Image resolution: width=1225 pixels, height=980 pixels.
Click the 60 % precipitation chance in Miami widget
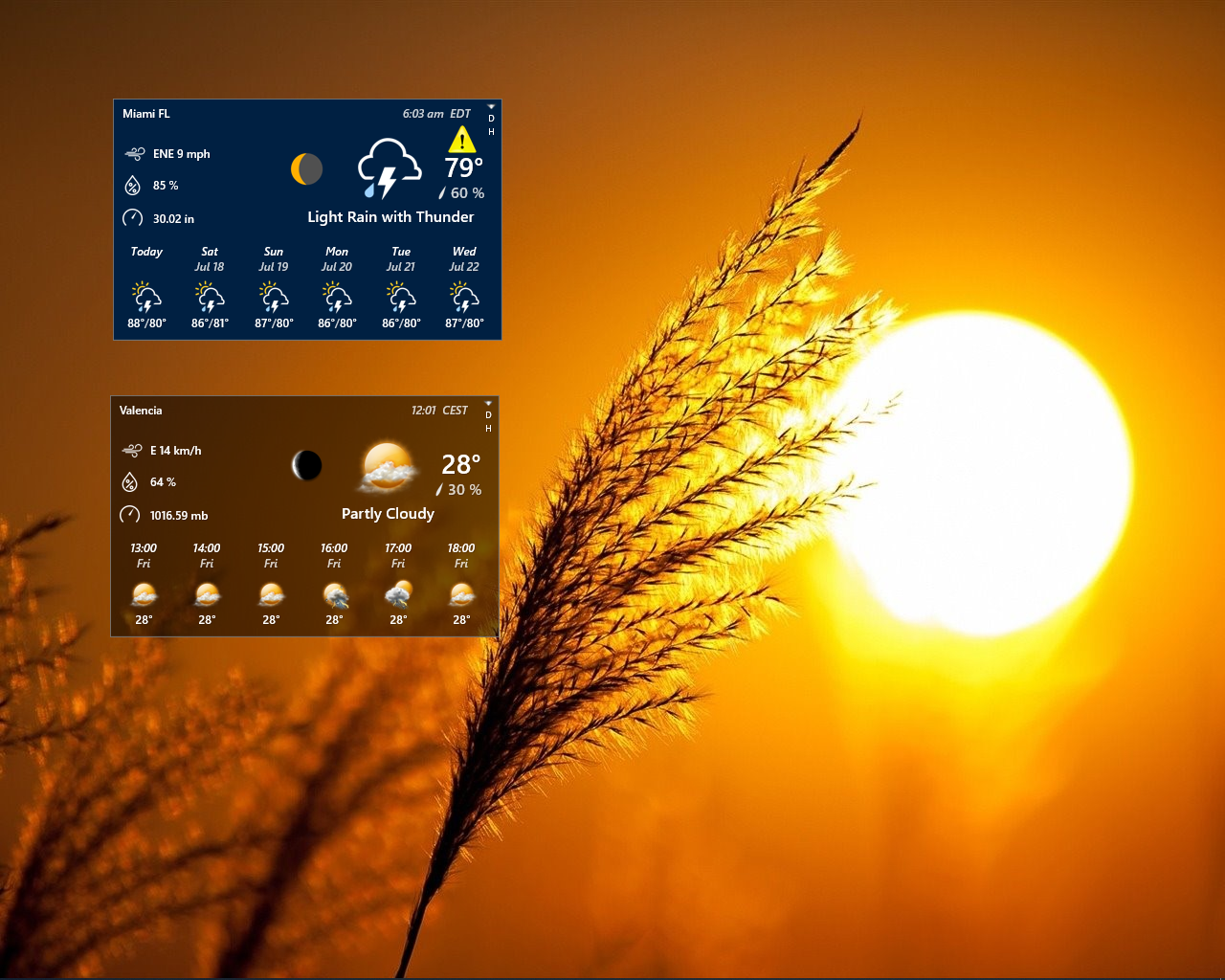click(x=467, y=193)
